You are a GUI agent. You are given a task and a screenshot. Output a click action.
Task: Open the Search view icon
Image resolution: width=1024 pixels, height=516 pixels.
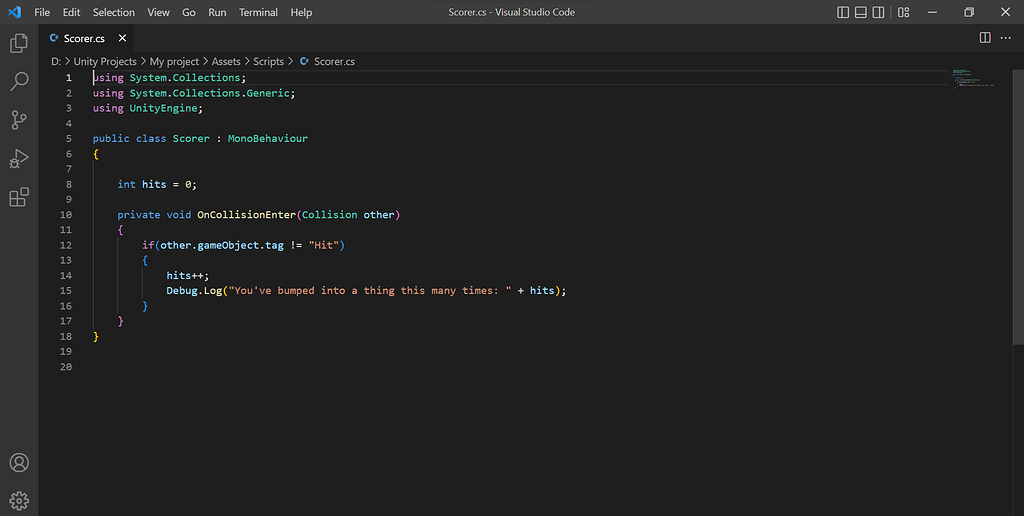[x=19, y=82]
